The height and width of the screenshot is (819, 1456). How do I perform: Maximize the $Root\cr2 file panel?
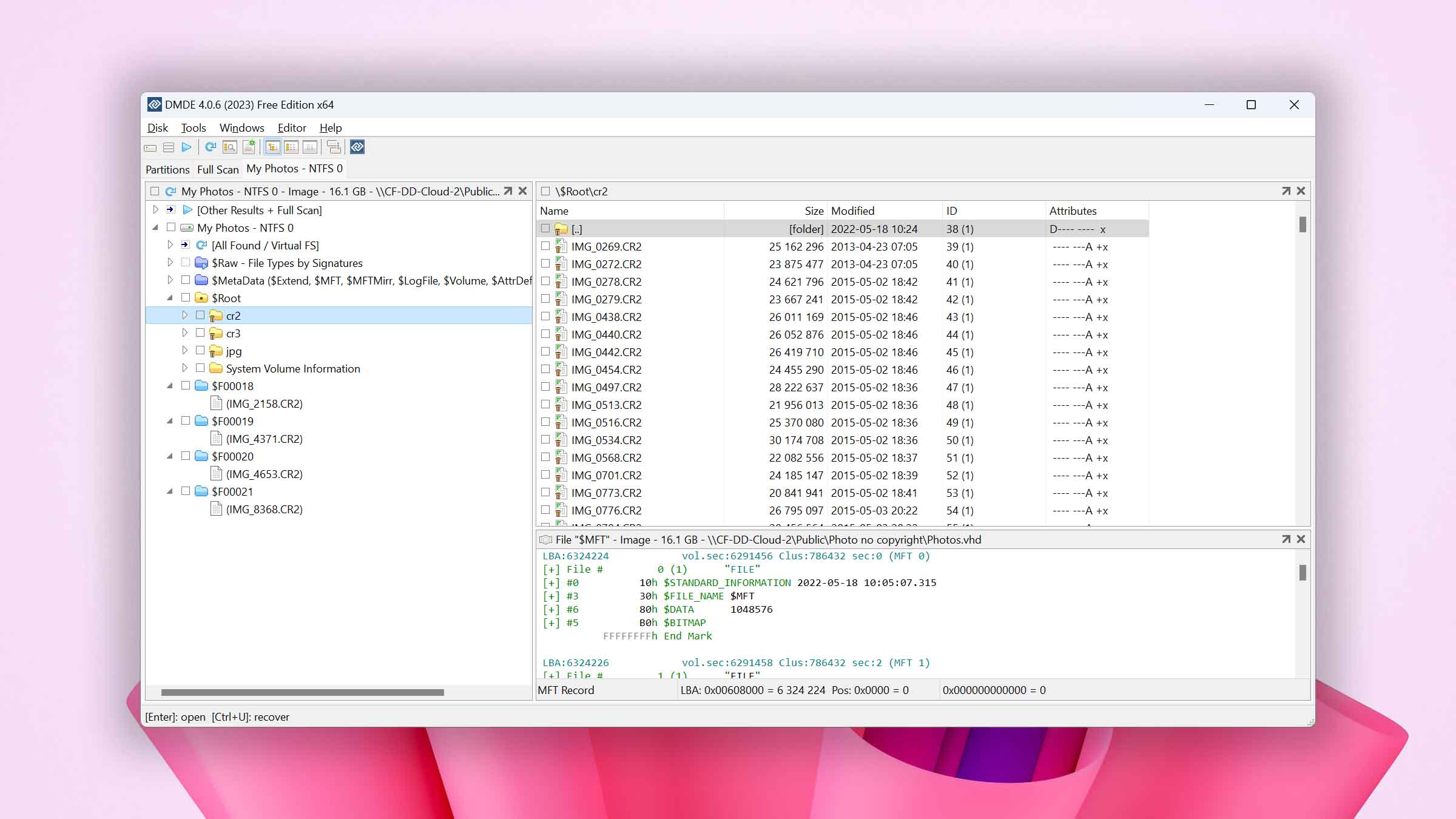(x=1286, y=191)
